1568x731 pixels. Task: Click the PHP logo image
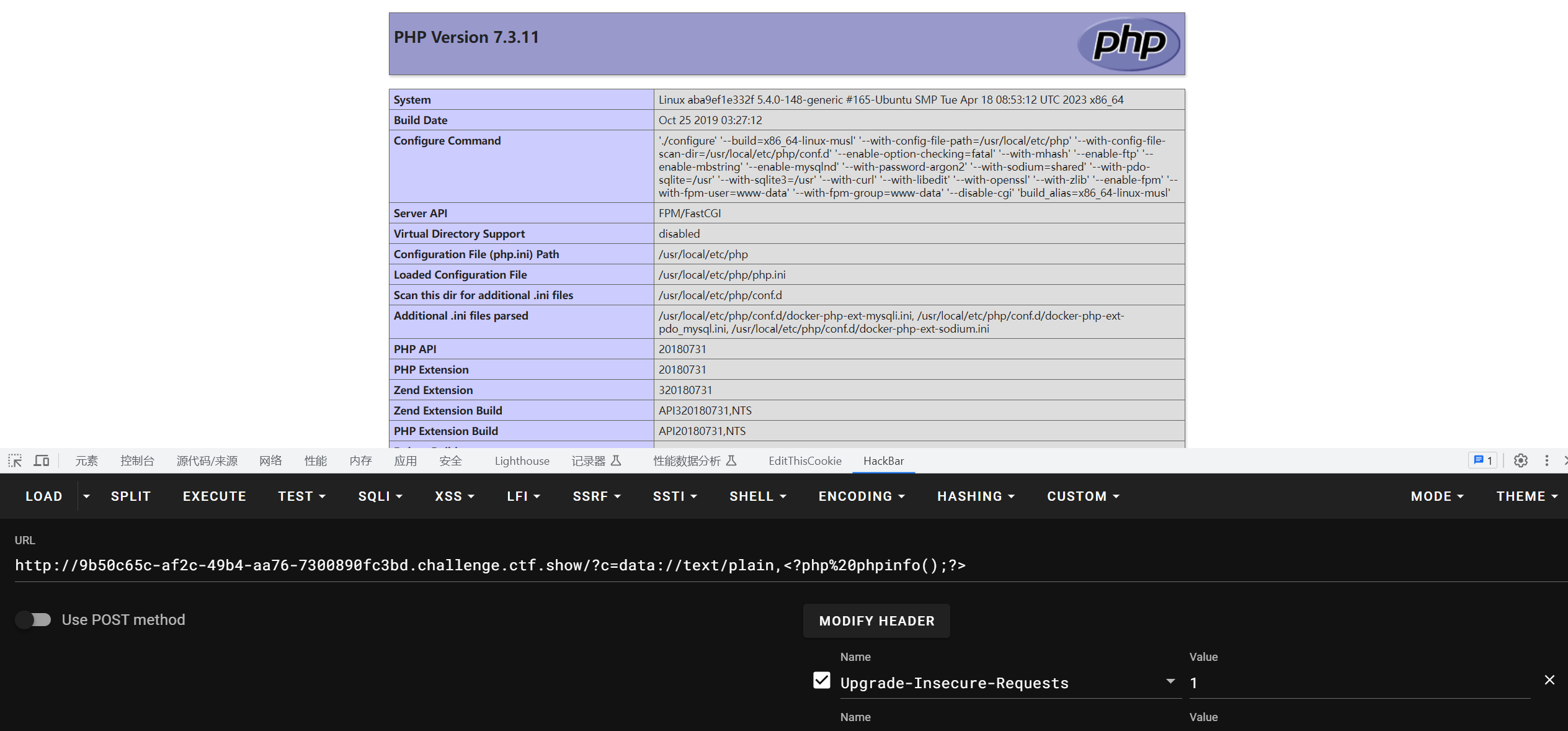[x=1128, y=43]
